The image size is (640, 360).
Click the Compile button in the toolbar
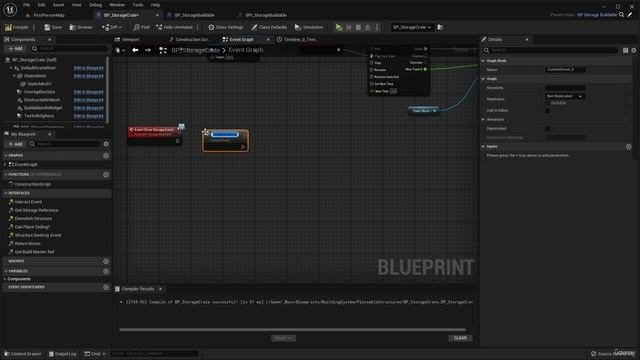click(17, 27)
